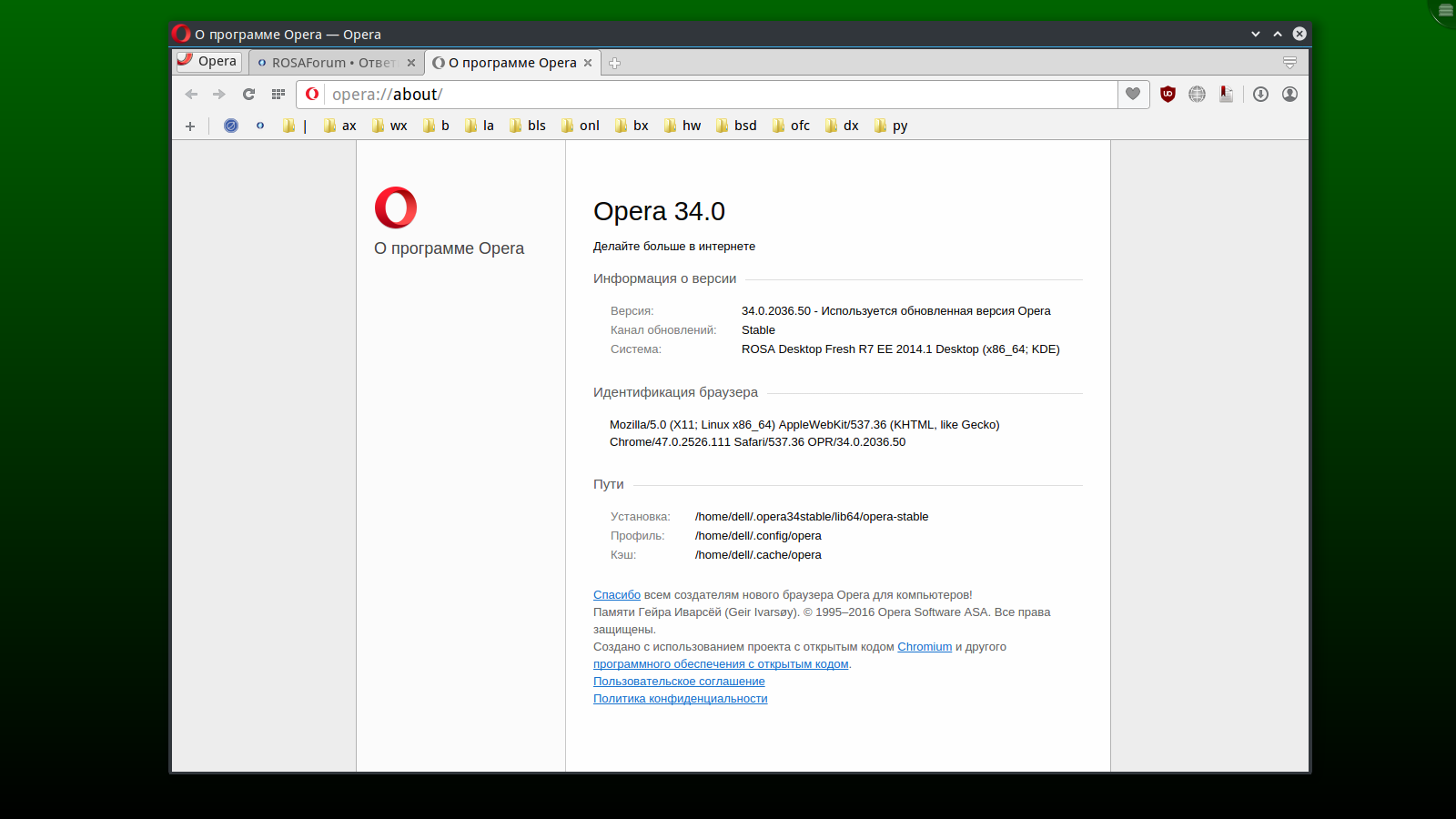Click the profile path '/home/dell/.config/opera'
Viewport: 1456px width, 819px height.
click(758, 536)
